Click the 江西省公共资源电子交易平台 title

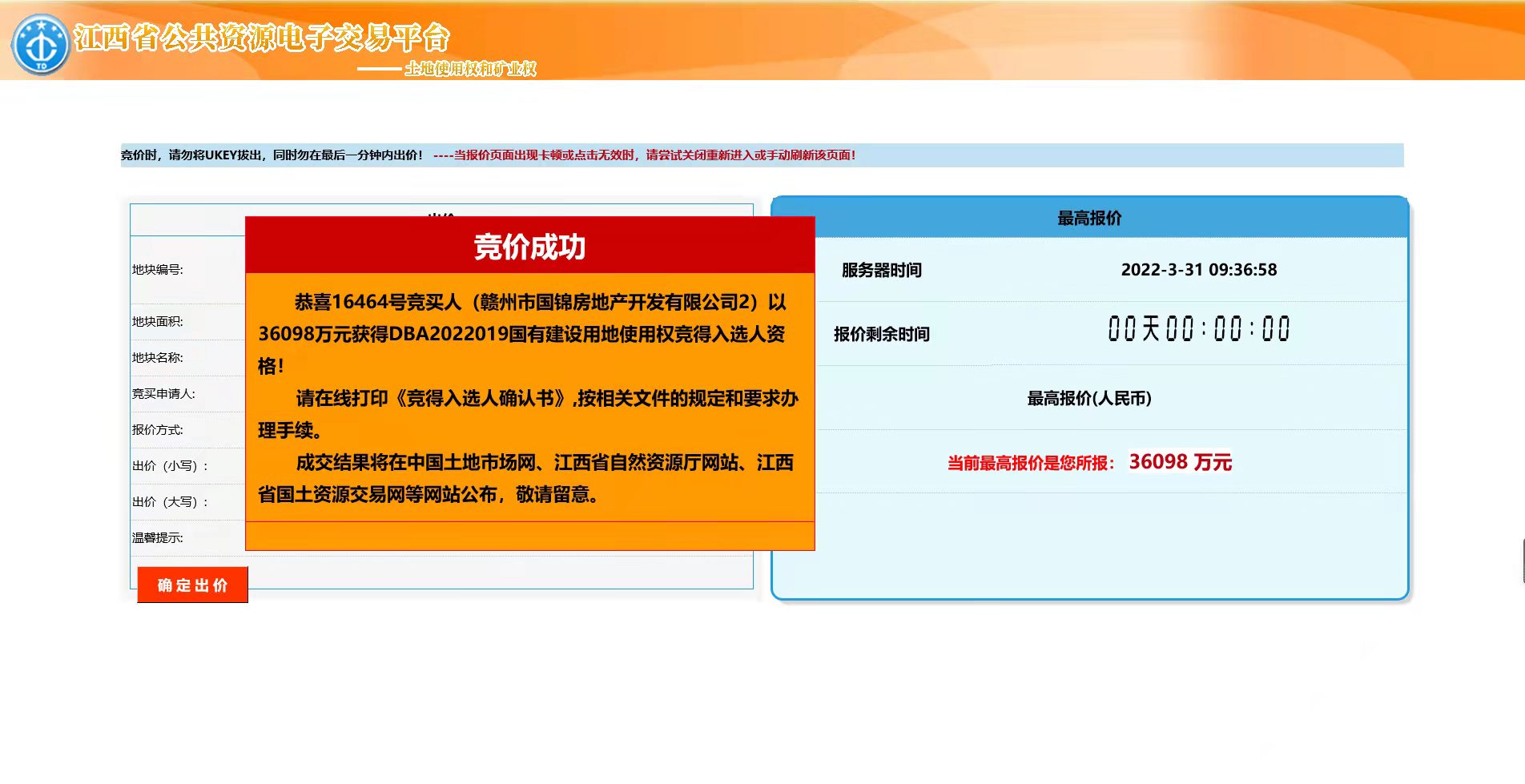pyautogui.click(x=262, y=37)
